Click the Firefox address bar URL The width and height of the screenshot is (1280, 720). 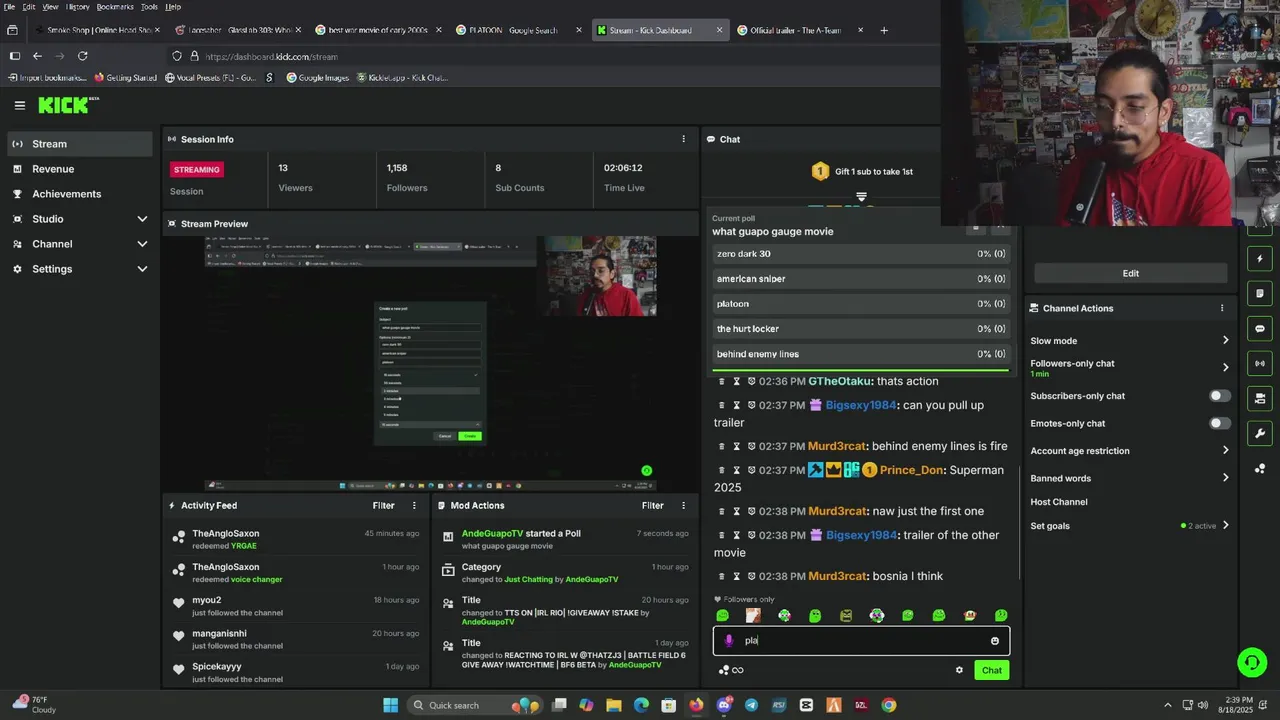(272, 57)
